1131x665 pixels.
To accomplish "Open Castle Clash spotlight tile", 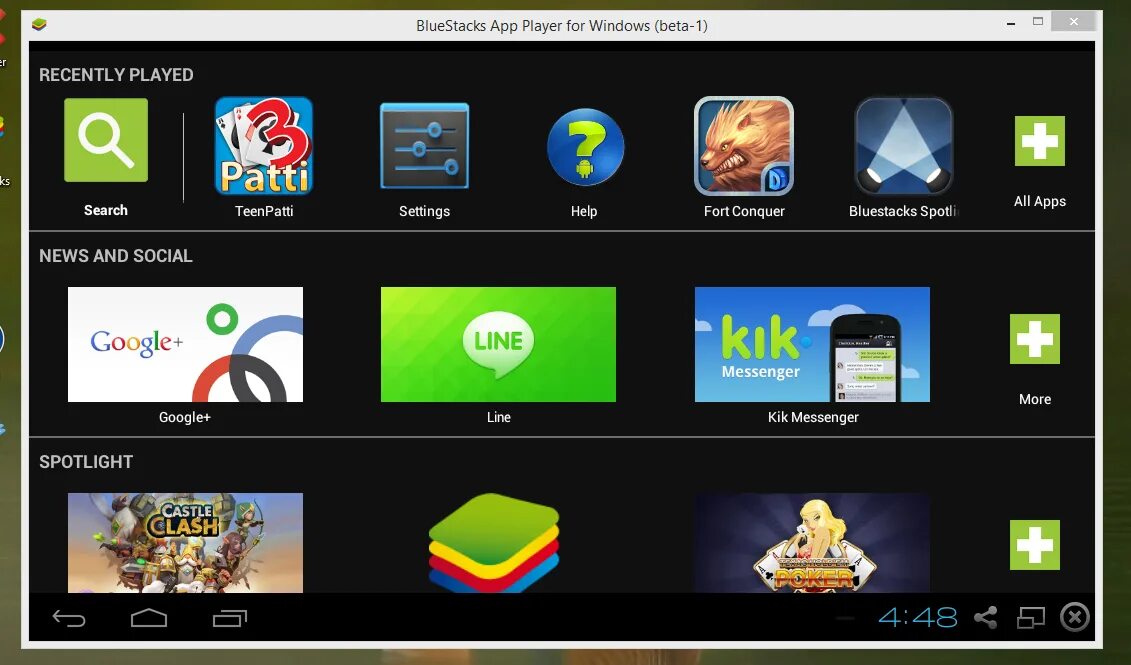I will click(185, 542).
